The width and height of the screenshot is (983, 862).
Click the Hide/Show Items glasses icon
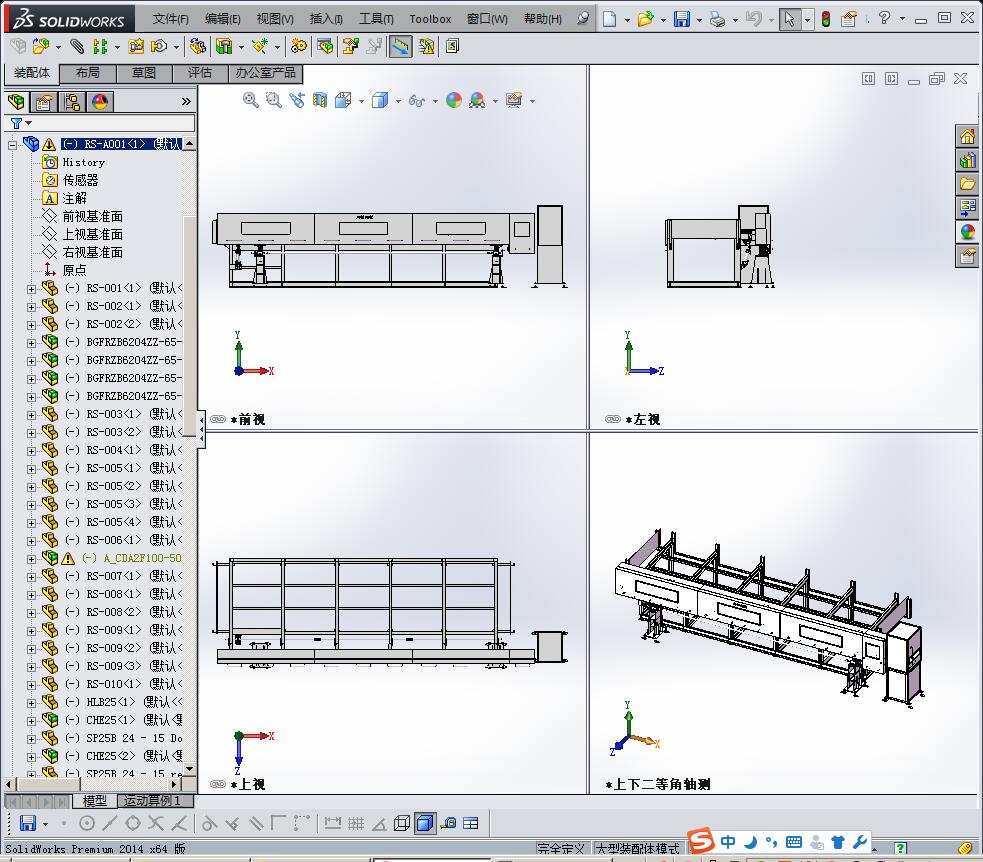click(416, 100)
